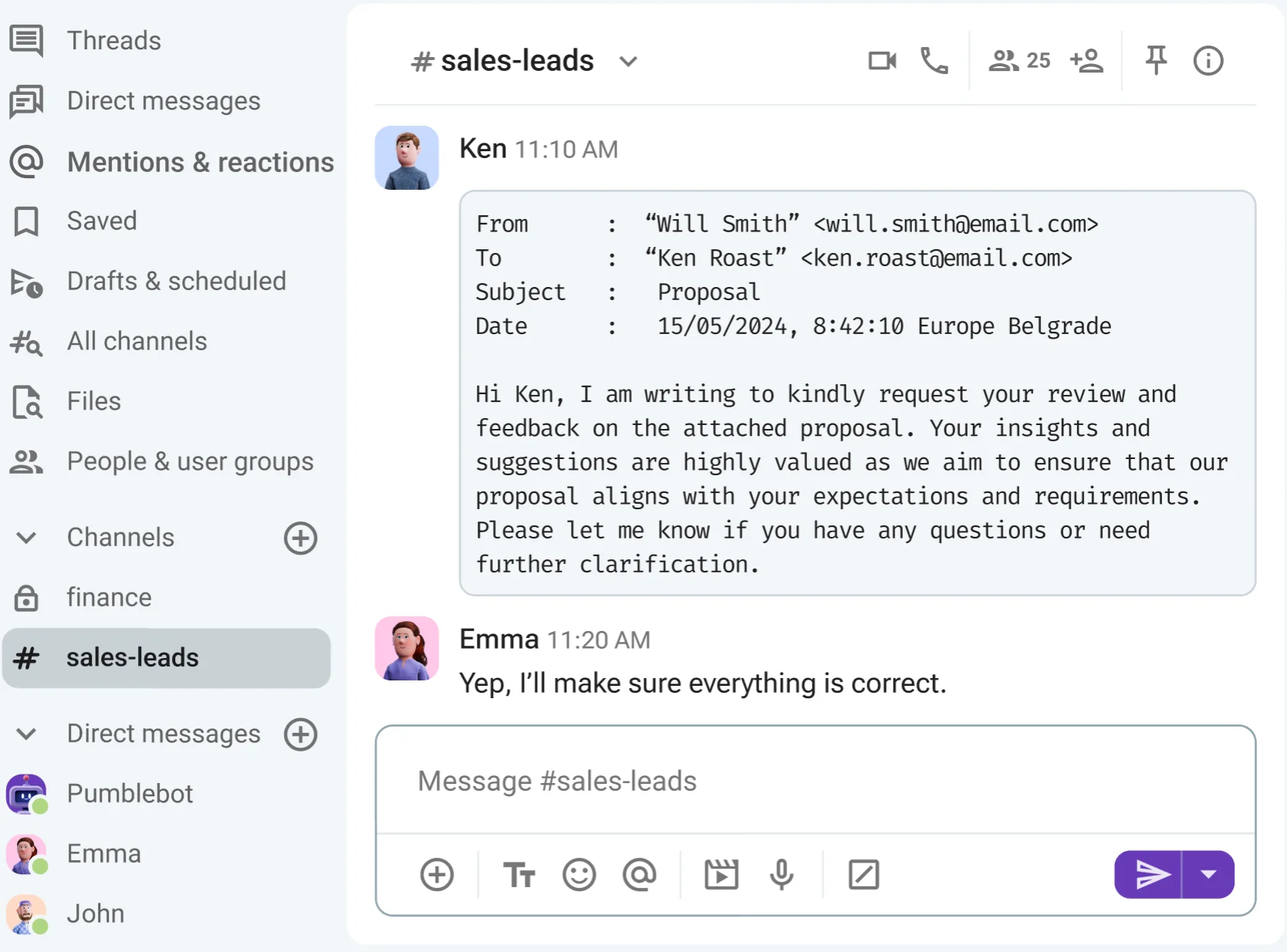Insert a mention with @ icon

click(639, 875)
